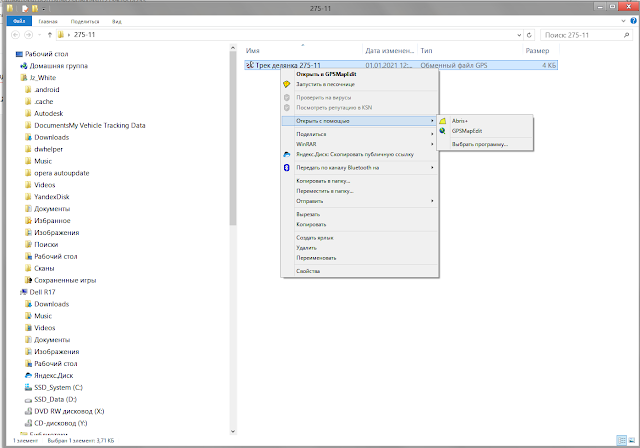Click the Back navigation arrow
Viewport: 640px width, 448px height.
coord(16,35)
